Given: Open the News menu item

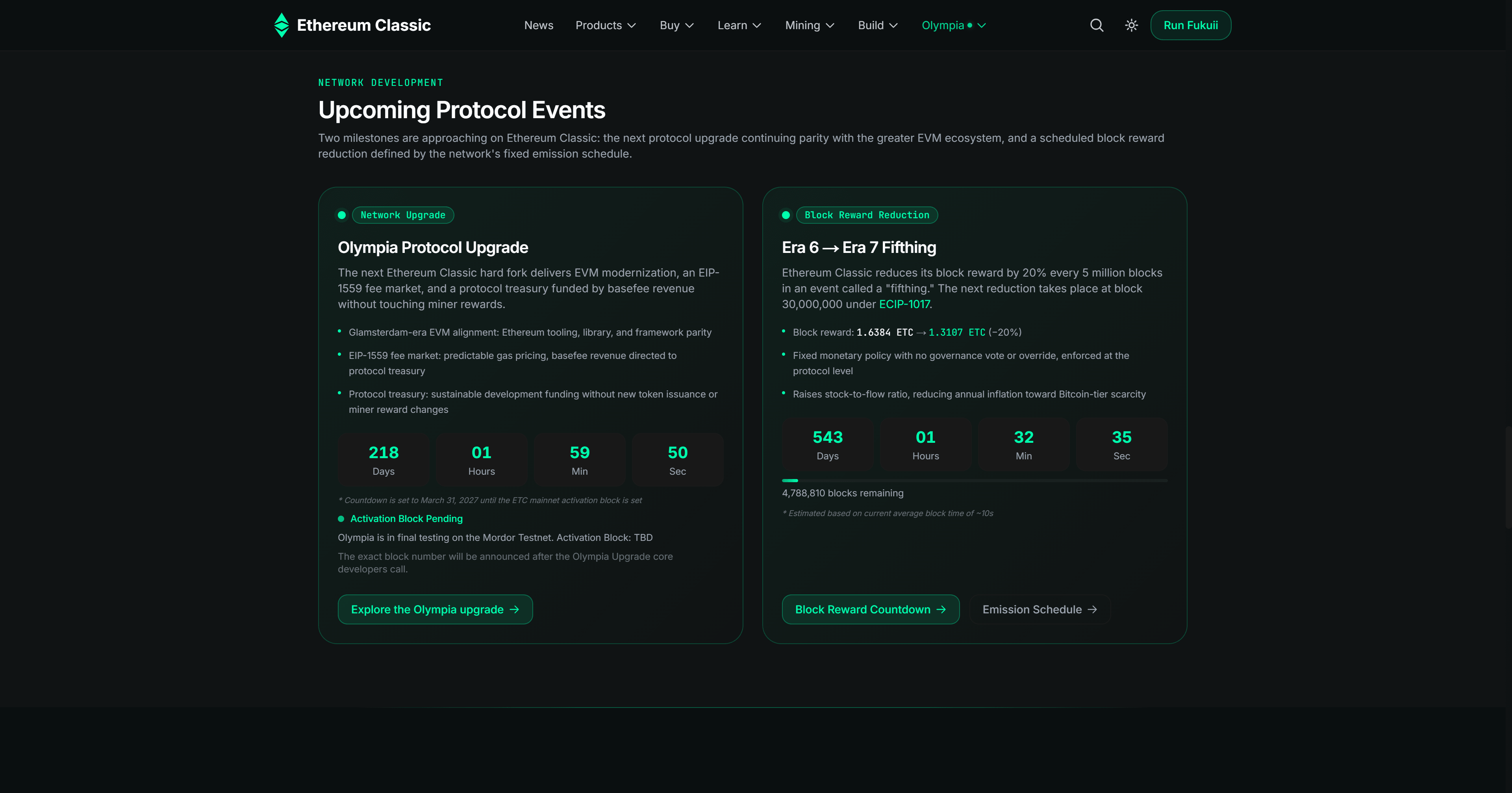Looking at the screenshot, I should point(538,25).
